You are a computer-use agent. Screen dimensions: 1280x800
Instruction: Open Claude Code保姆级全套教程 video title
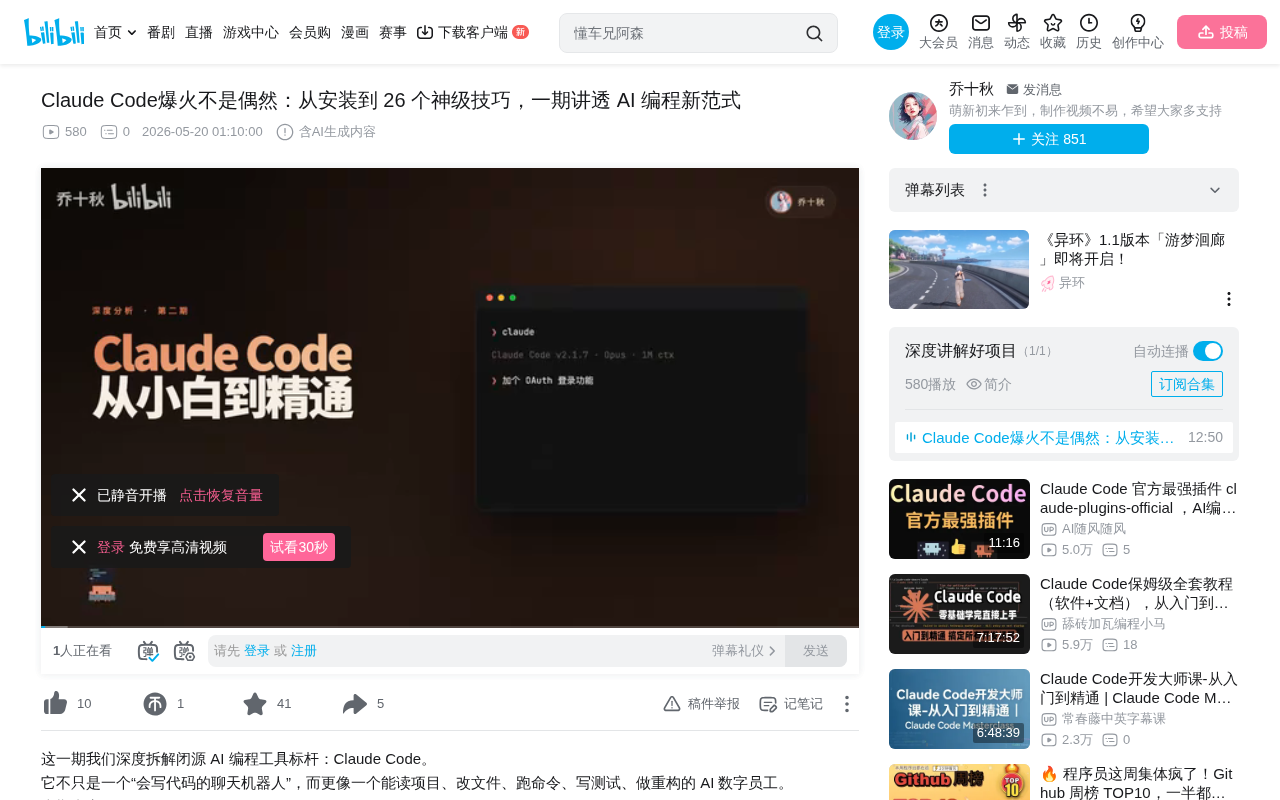1139,593
